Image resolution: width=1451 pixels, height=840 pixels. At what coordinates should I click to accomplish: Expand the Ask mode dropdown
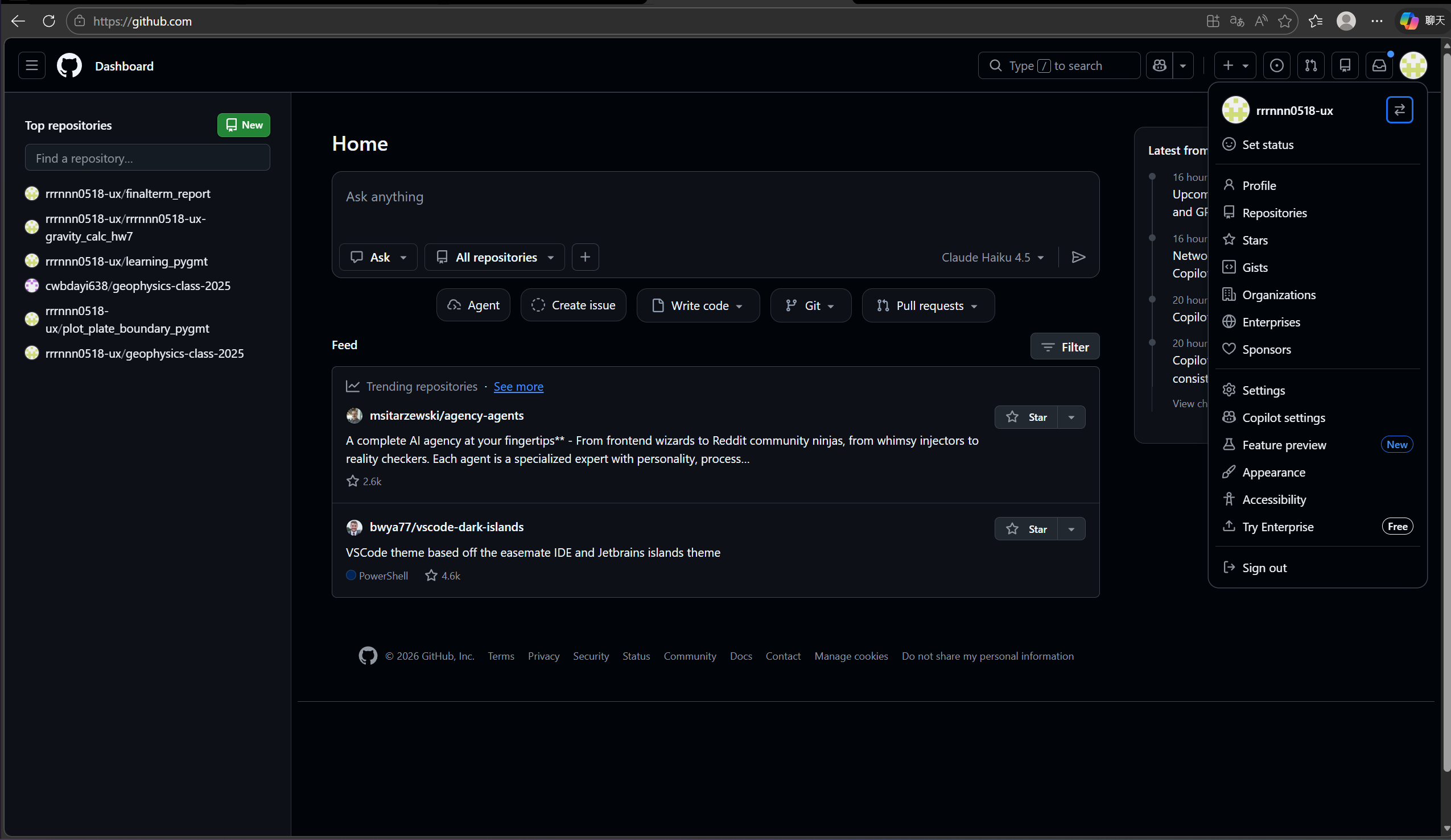click(378, 257)
